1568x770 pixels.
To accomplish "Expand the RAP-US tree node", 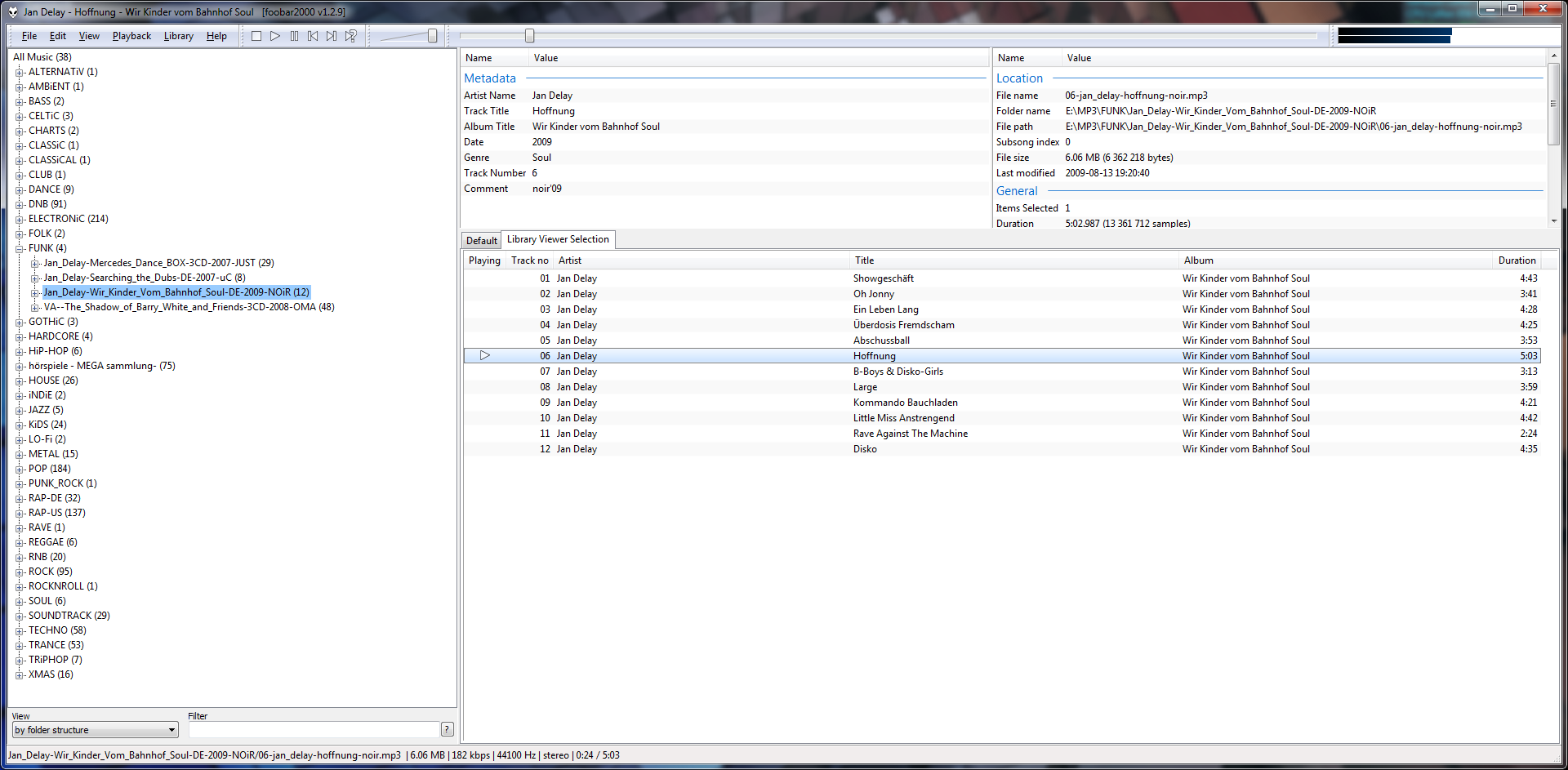I will [20, 513].
